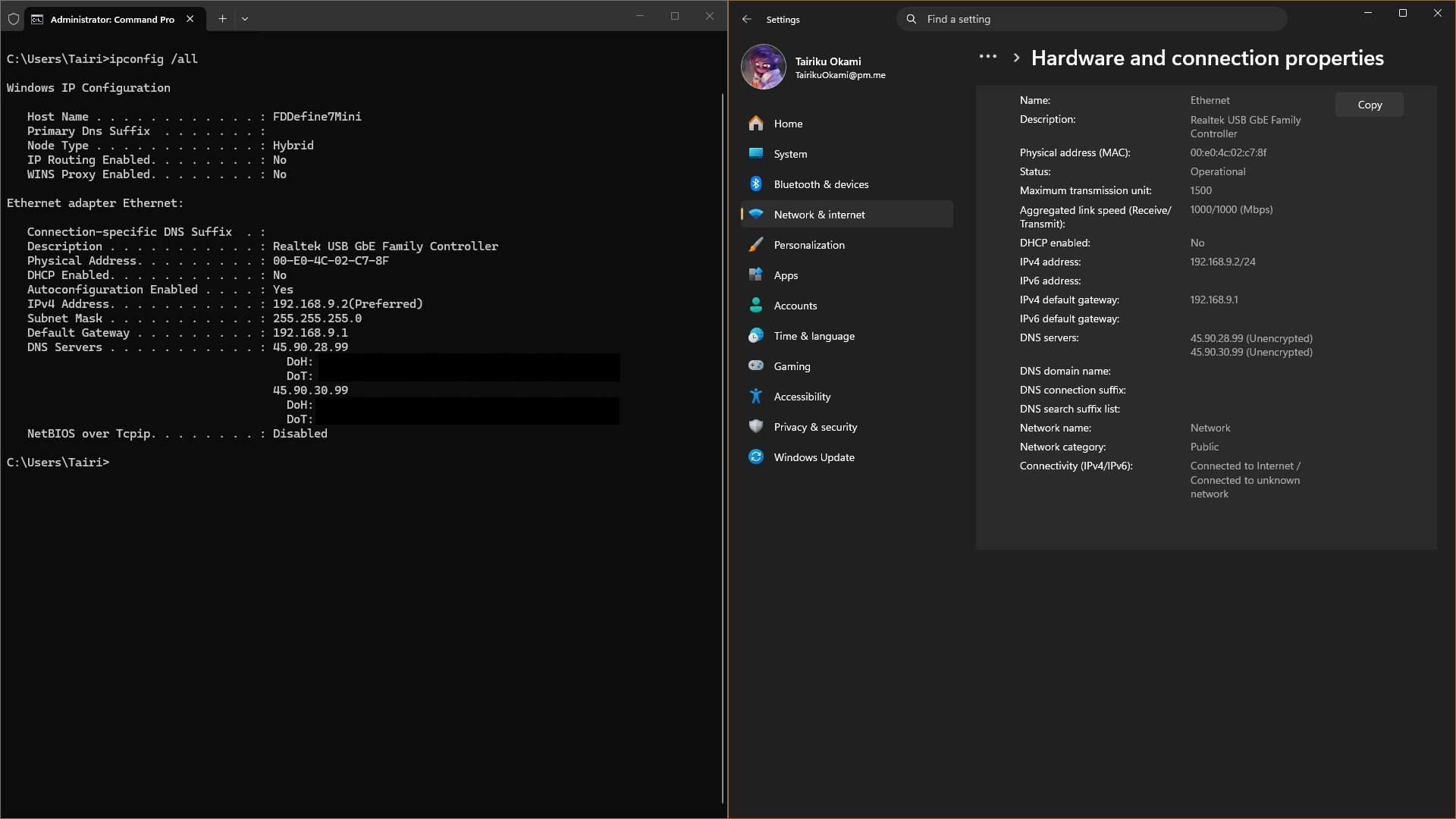The height and width of the screenshot is (819, 1456).
Task: Open Accessibility settings
Action: (846, 397)
